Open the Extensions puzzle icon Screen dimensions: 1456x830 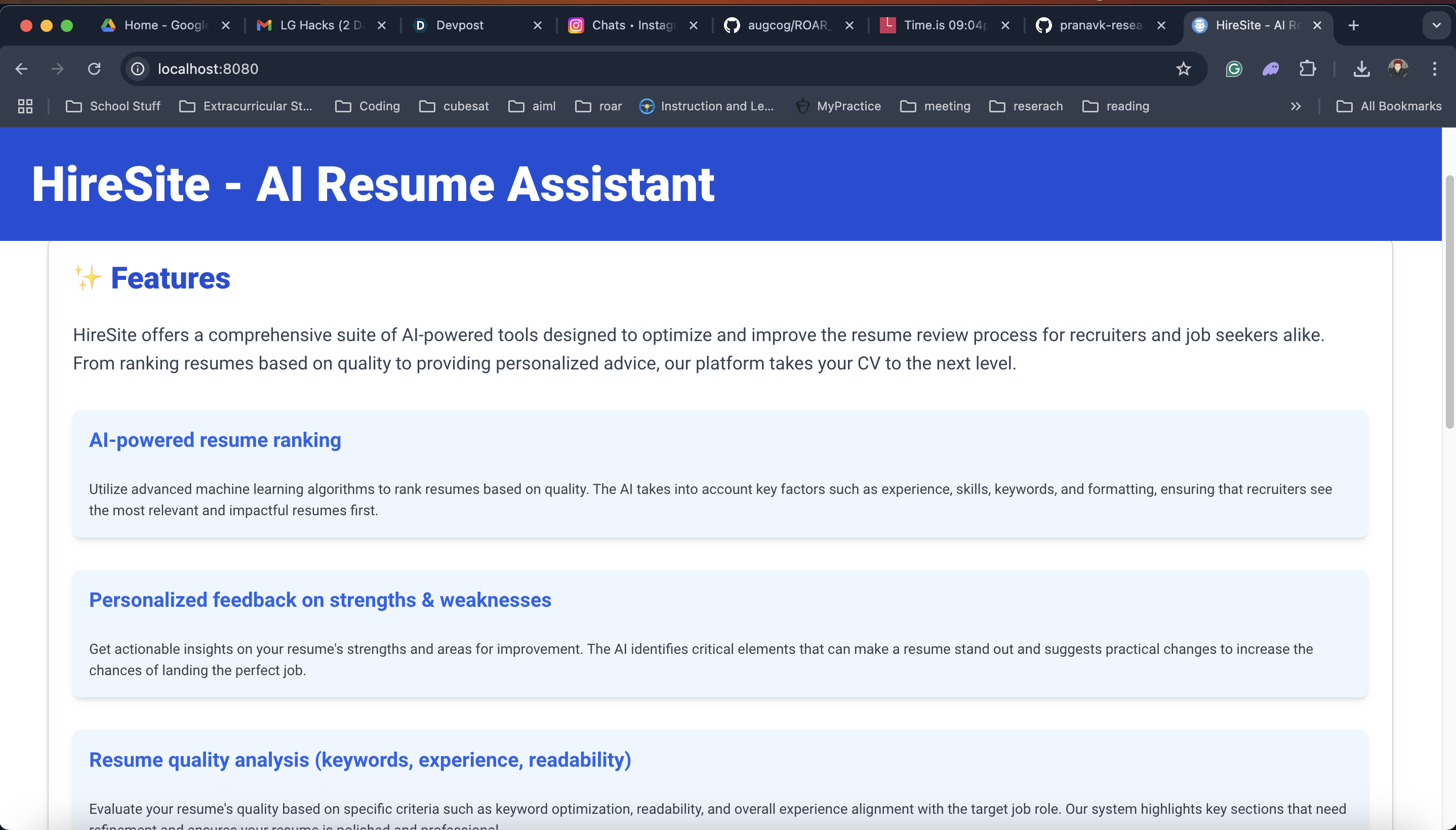coord(1307,69)
